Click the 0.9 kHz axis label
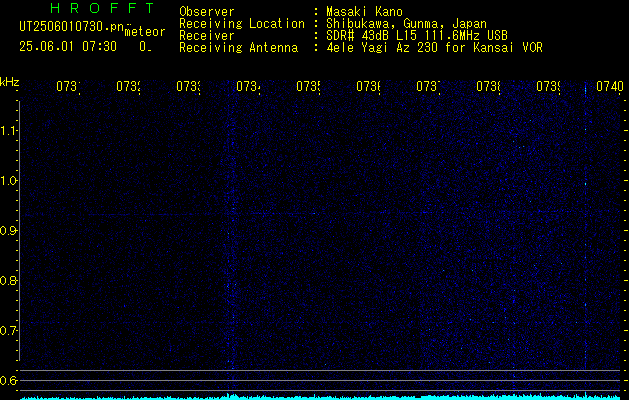 (8, 230)
